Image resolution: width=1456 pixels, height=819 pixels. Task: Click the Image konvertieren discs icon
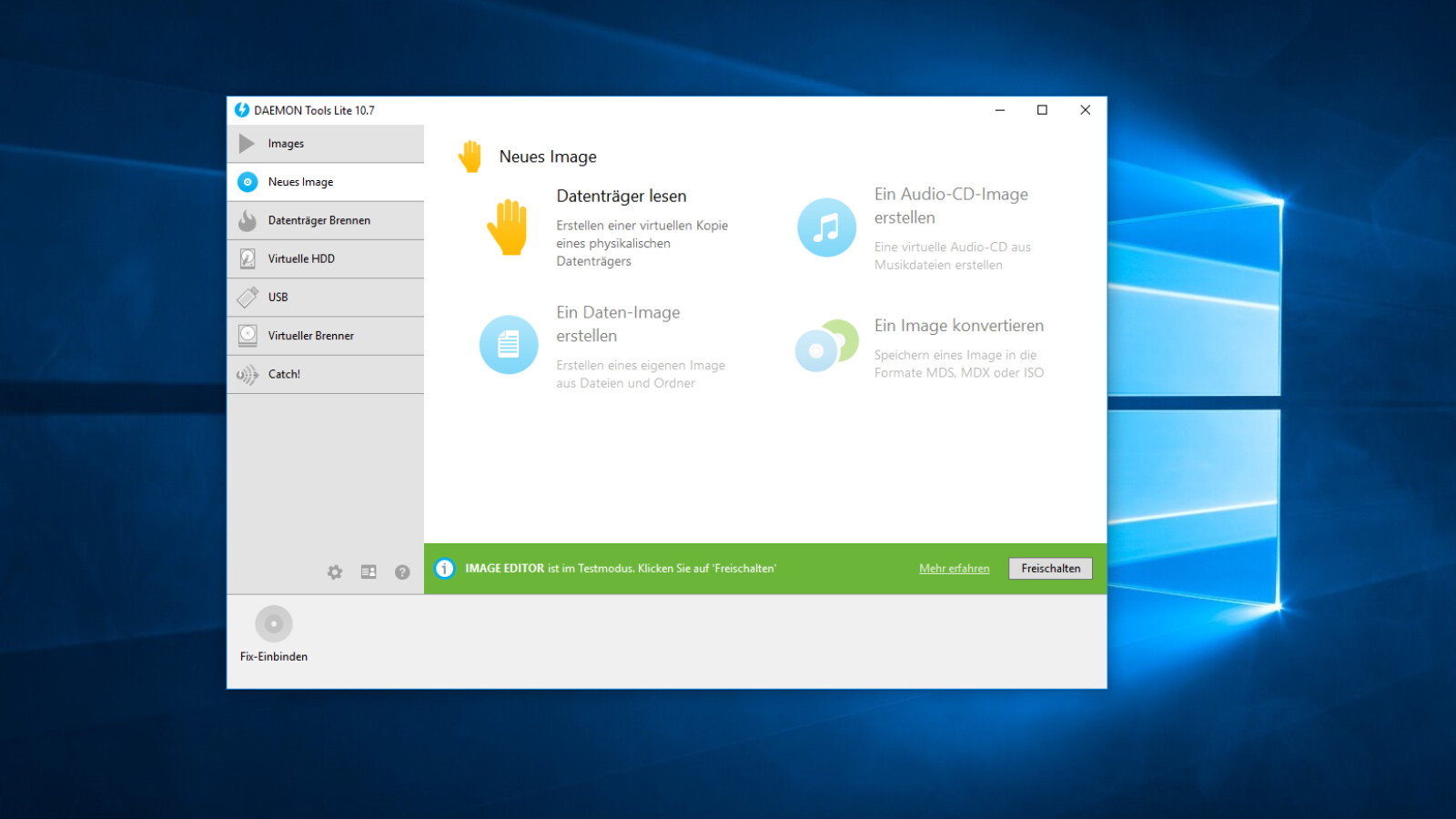point(826,346)
